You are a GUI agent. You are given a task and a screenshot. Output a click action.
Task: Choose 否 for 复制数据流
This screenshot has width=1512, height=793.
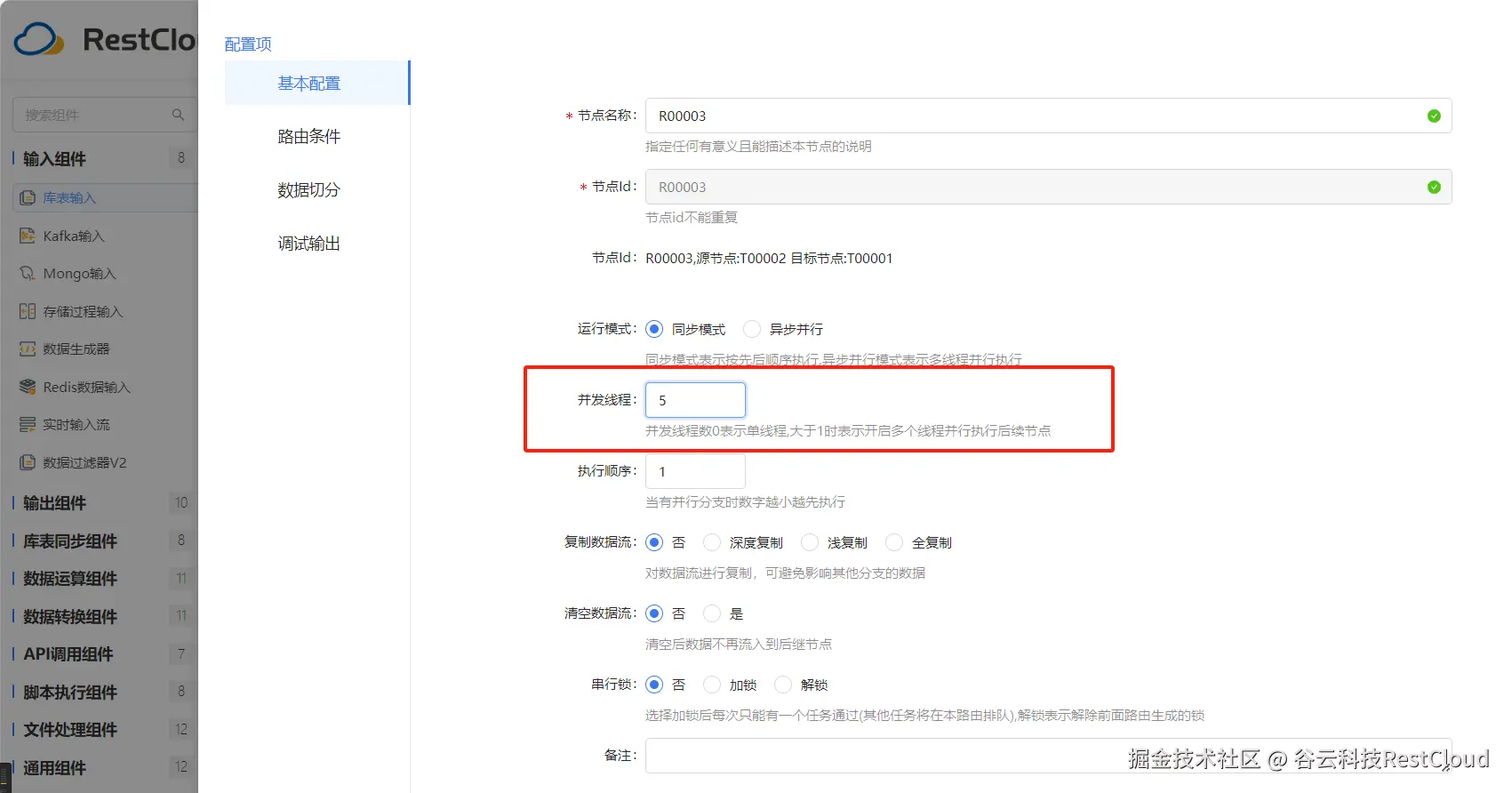[654, 542]
